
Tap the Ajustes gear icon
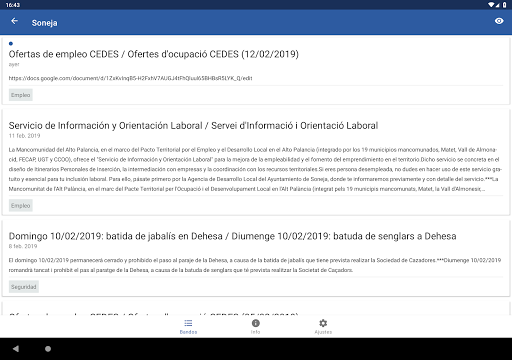click(x=323, y=323)
